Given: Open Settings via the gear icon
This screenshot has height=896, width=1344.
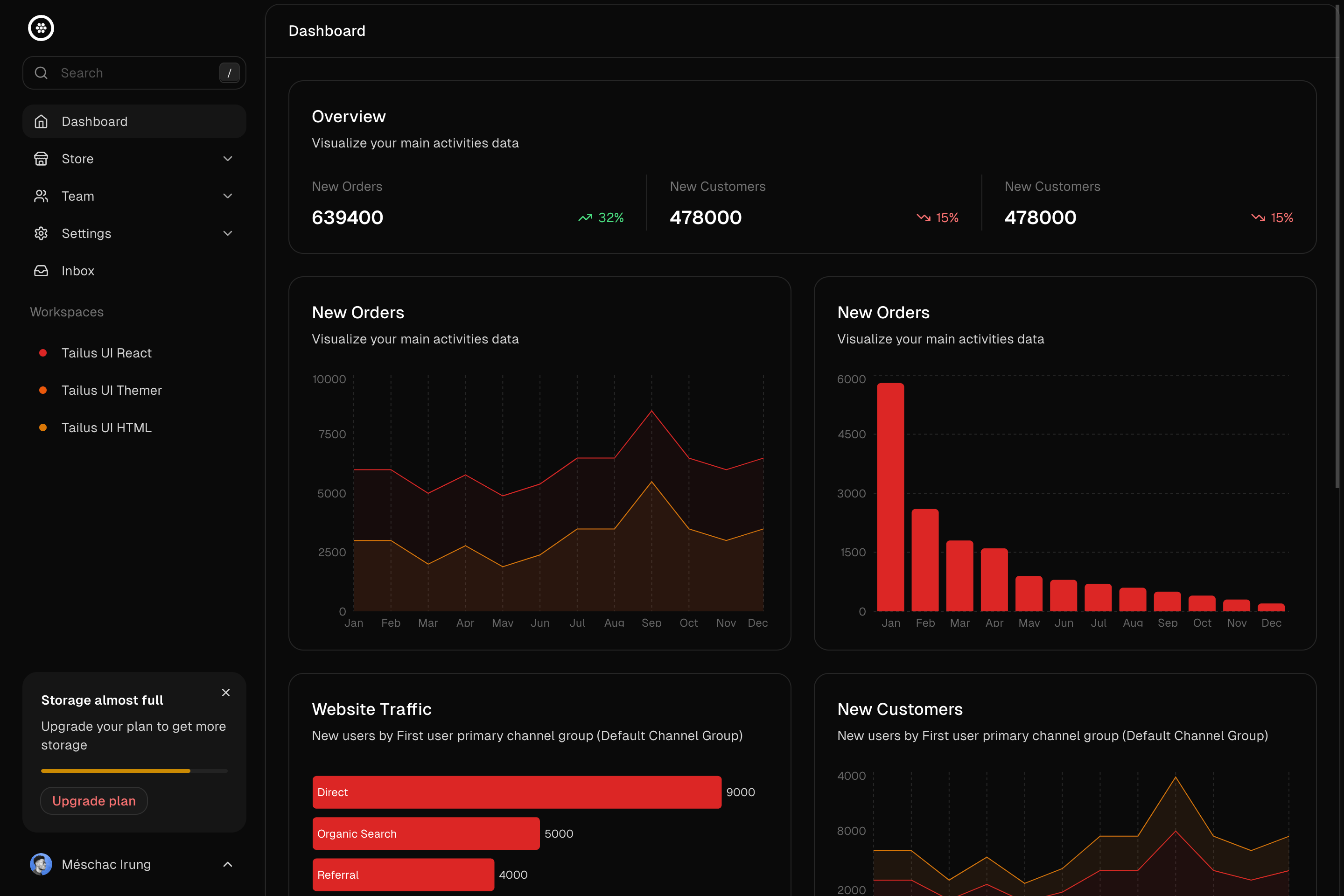Looking at the screenshot, I should [x=41, y=233].
